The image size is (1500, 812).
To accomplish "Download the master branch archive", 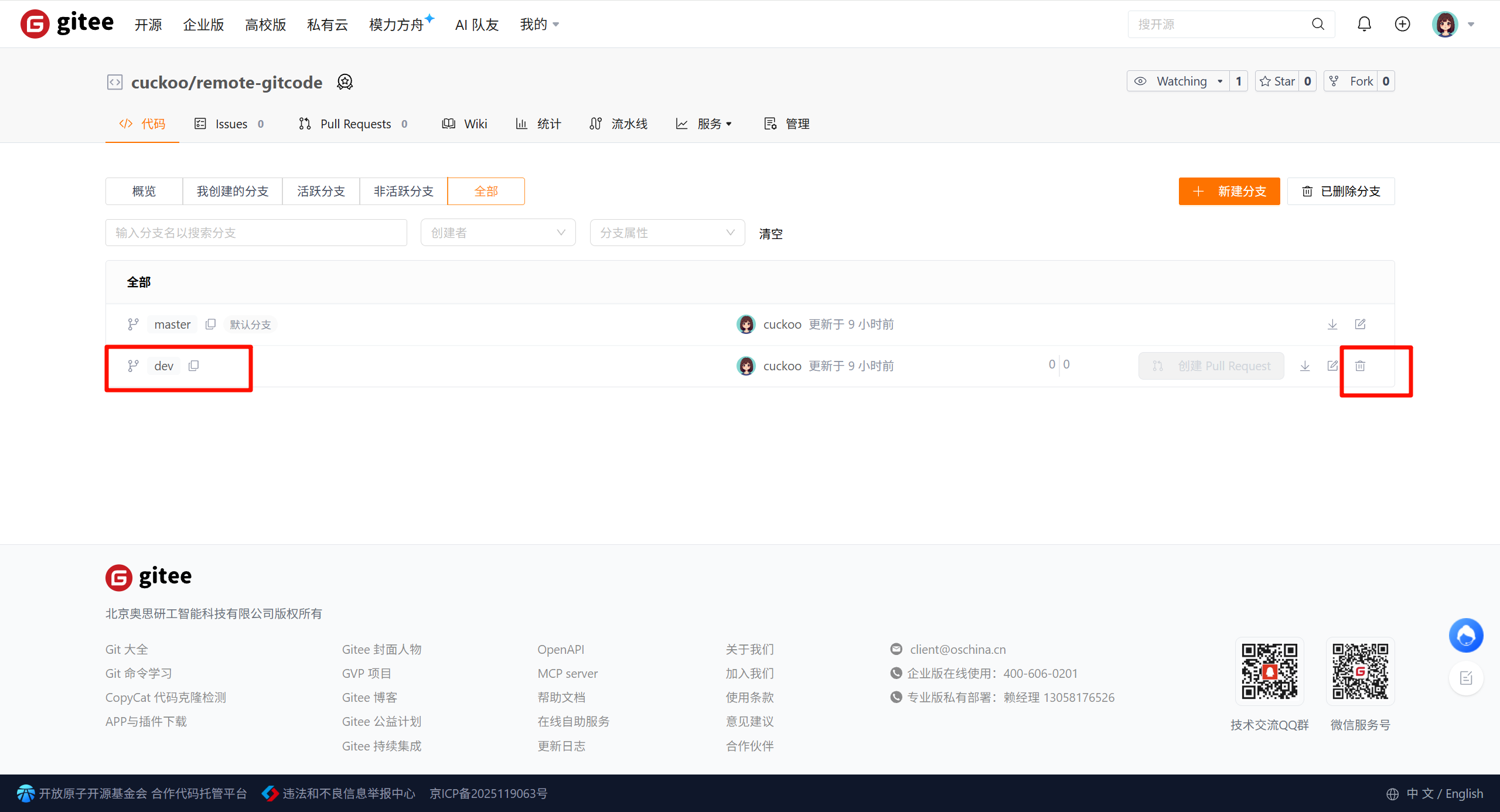I will click(1332, 324).
